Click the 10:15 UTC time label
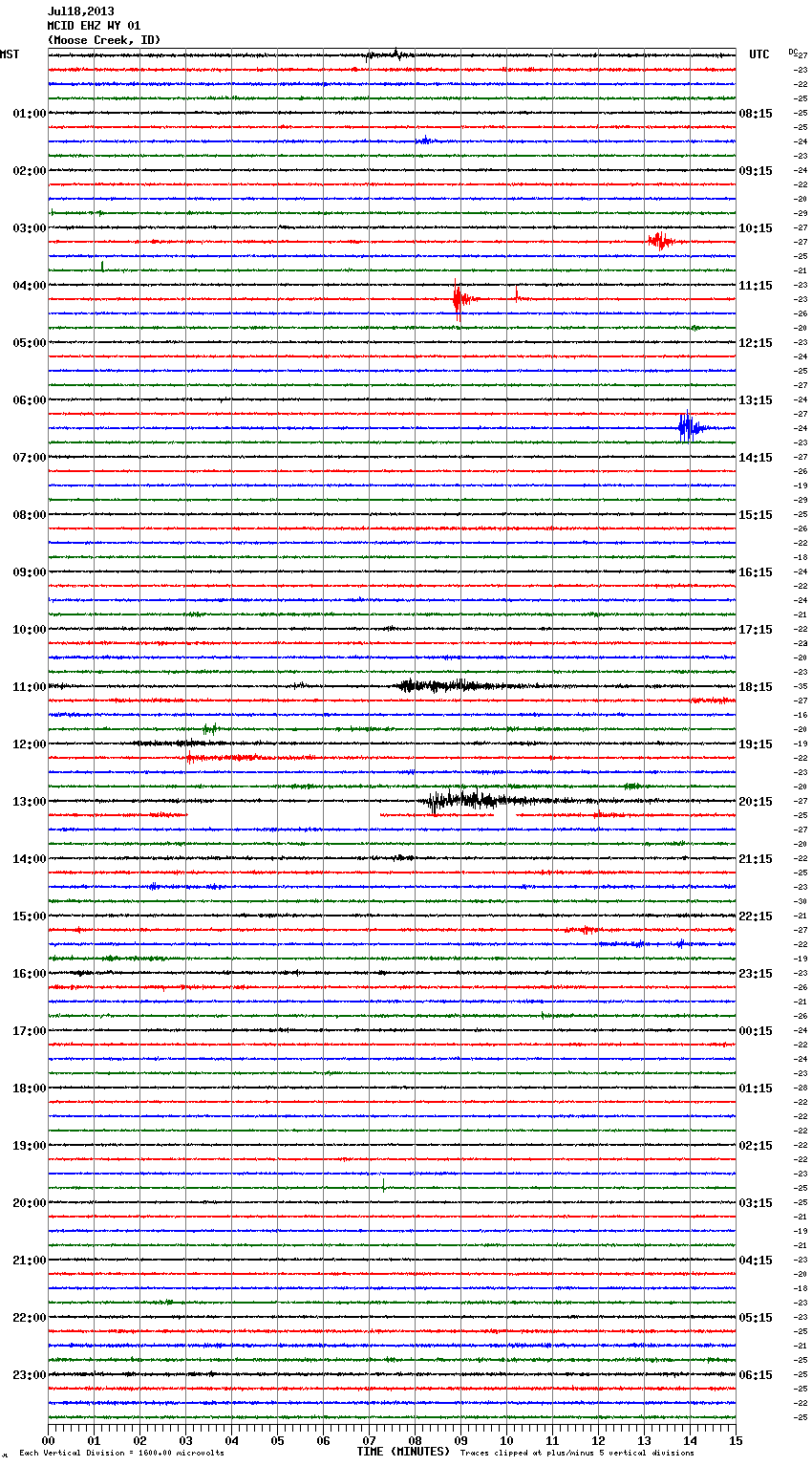This screenshot has height=1466, width=812. [756, 228]
